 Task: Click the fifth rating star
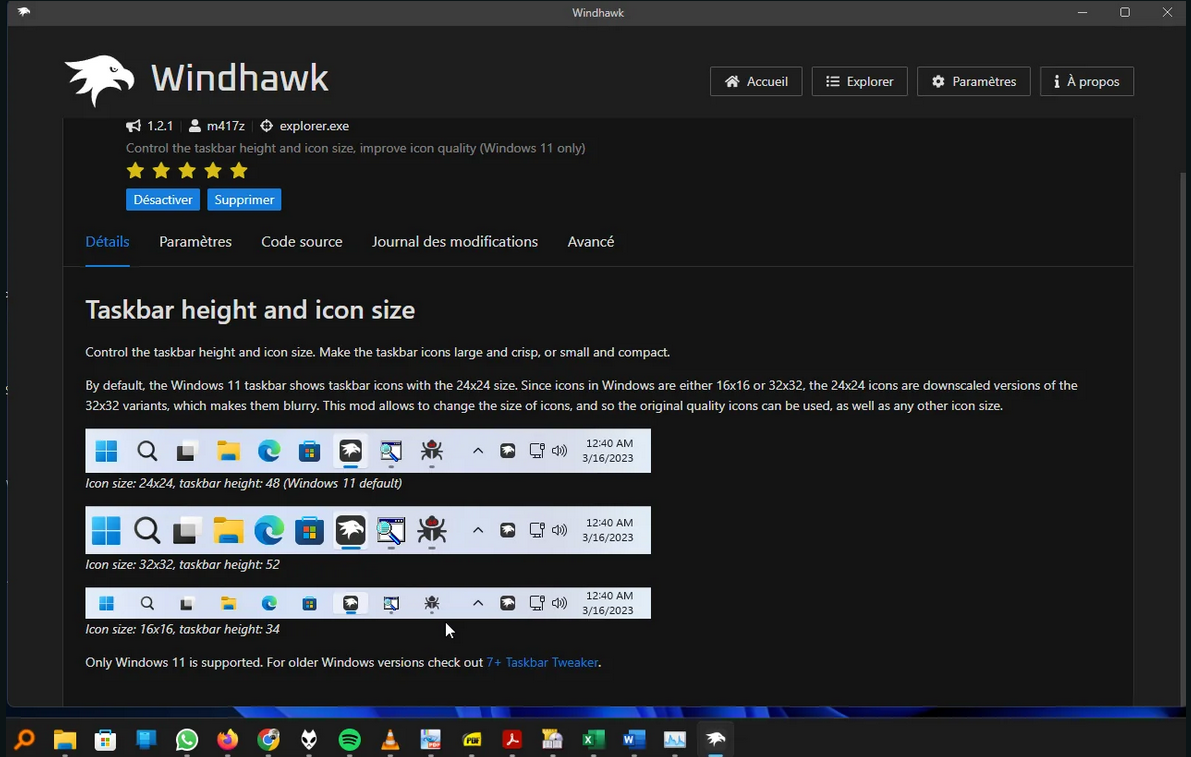pos(239,170)
